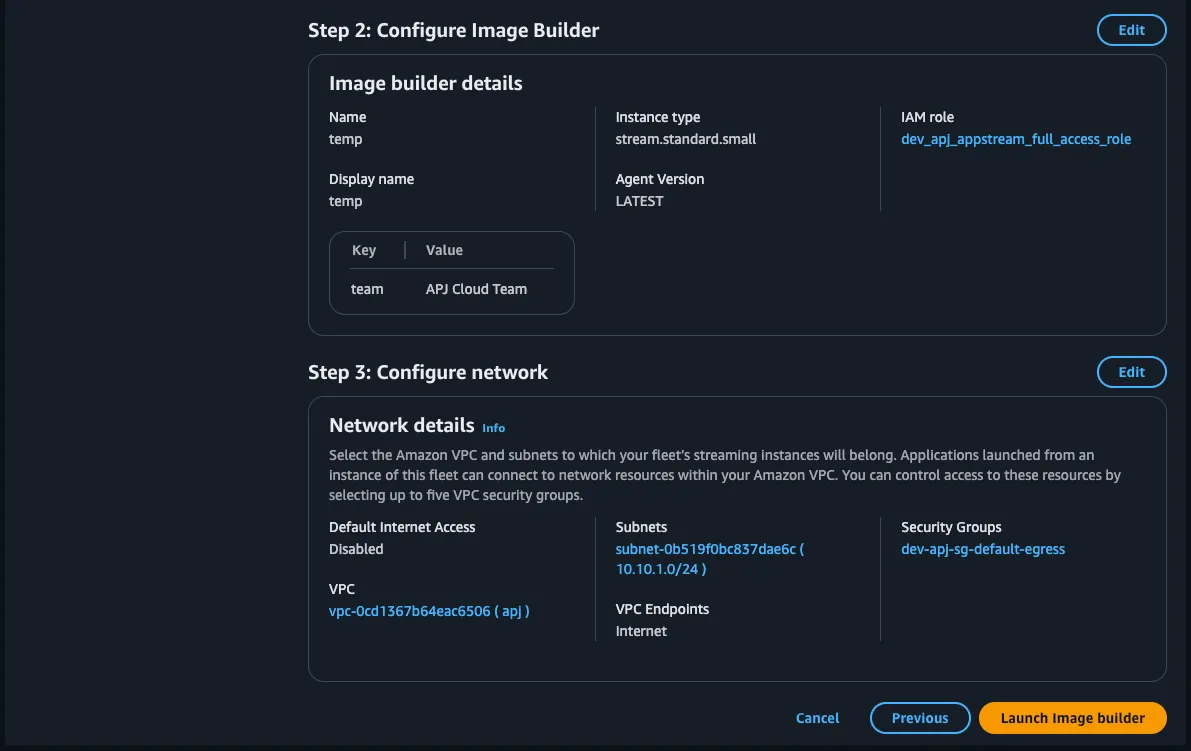Select the Key column header in tags table

pyautogui.click(x=364, y=250)
